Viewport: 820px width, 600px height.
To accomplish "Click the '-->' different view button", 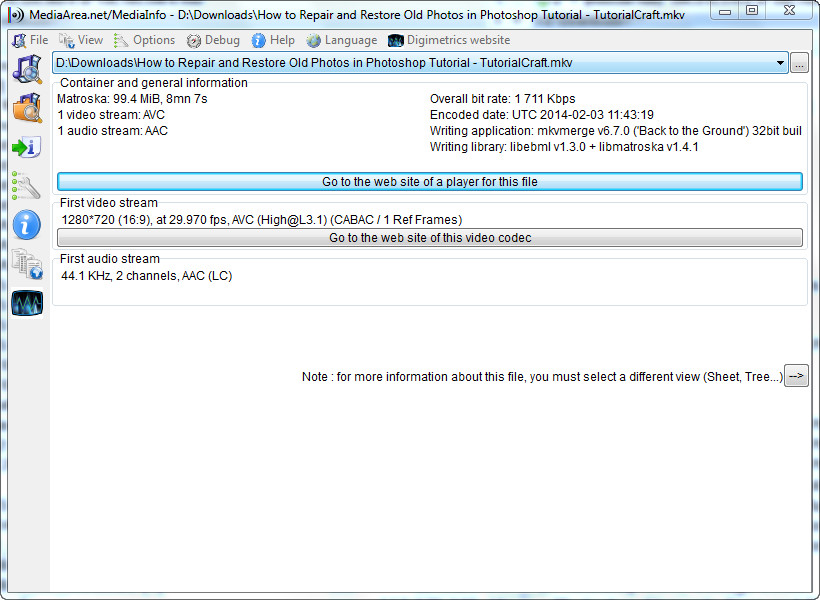I will tap(796, 376).
